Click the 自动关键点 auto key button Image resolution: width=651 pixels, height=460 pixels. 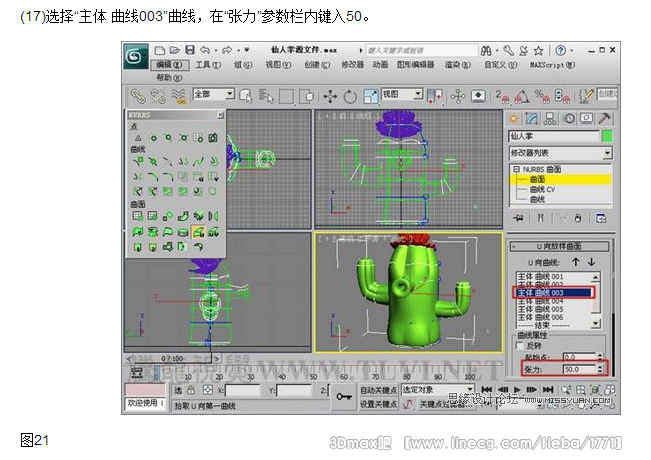tap(378, 390)
